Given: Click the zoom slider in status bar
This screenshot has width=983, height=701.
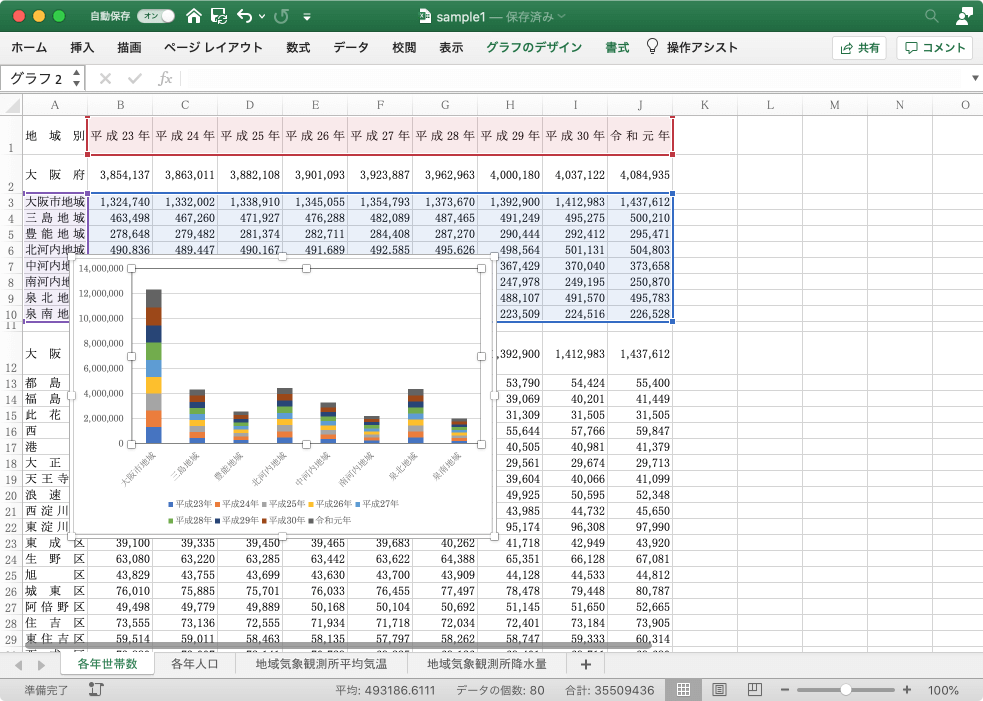Looking at the screenshot, I should point(846,690).
